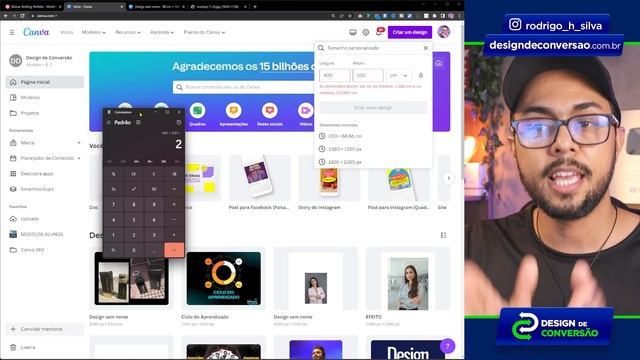Image resolution: width=640 pixels, height=360 pixels.
Task: Open the EFEITO design thumbnail
Action: tap(408, 278)
